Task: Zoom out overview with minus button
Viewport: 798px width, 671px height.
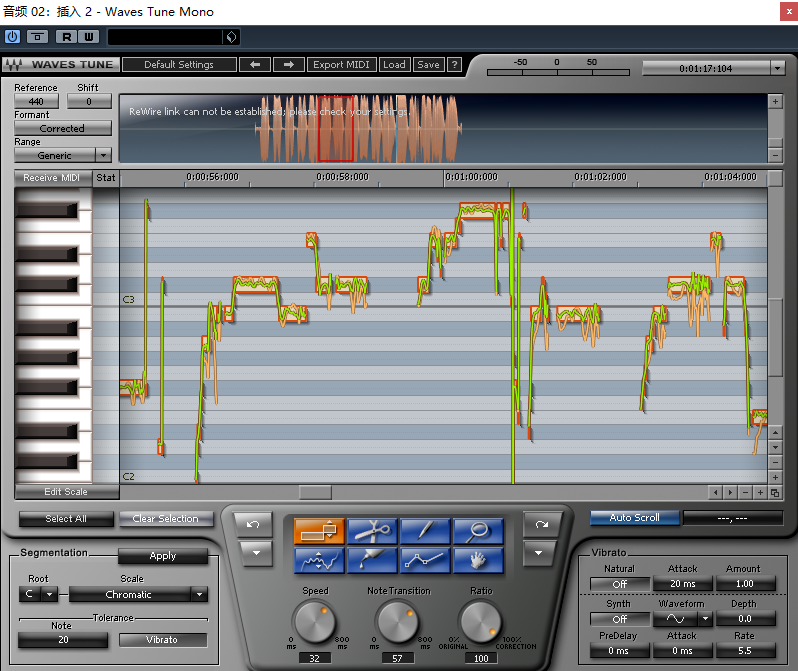Action: (775, 155)
